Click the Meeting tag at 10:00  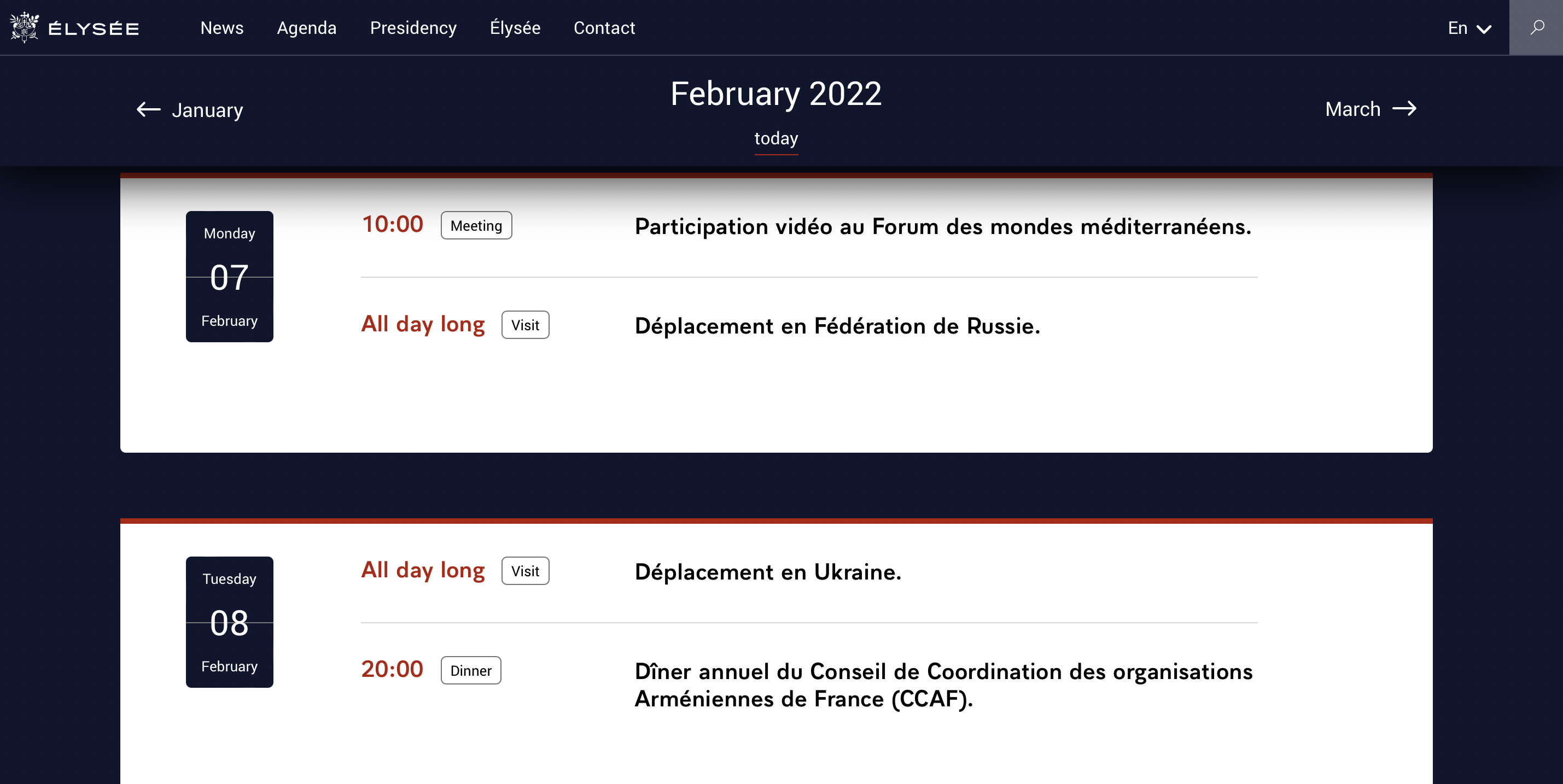click(476, 226)
